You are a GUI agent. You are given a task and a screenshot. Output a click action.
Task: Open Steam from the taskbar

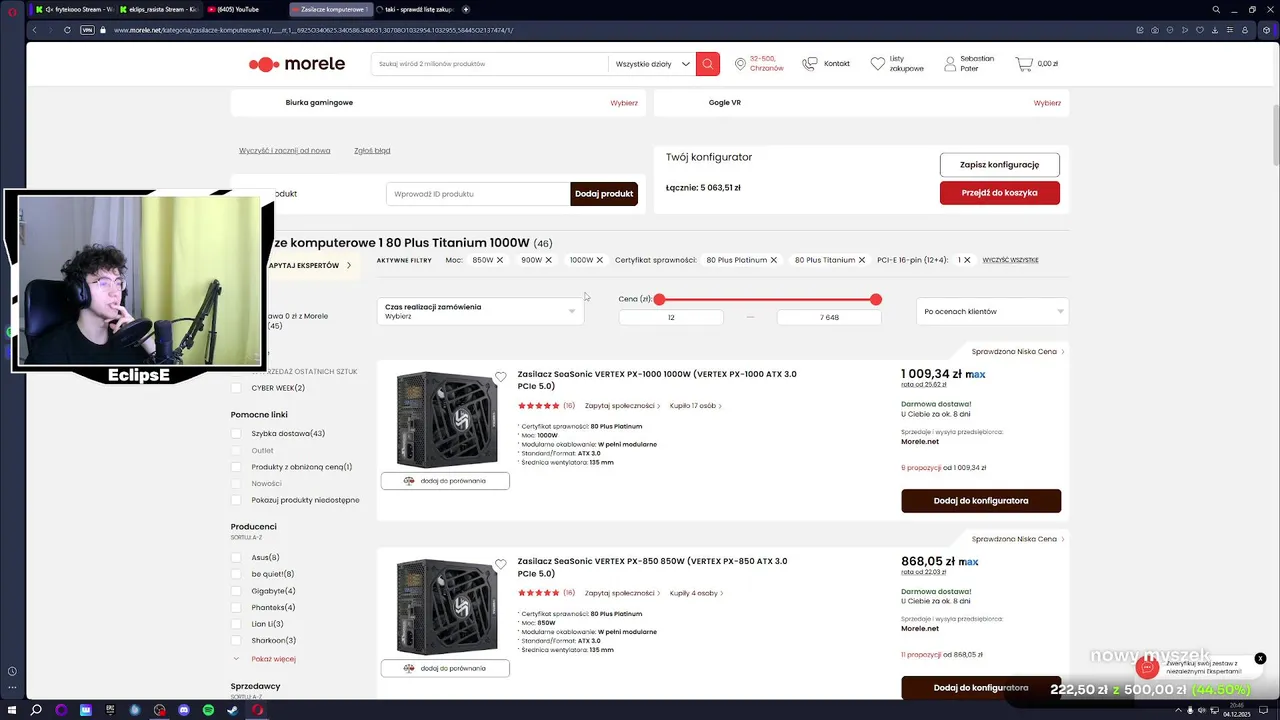point(233,710)
